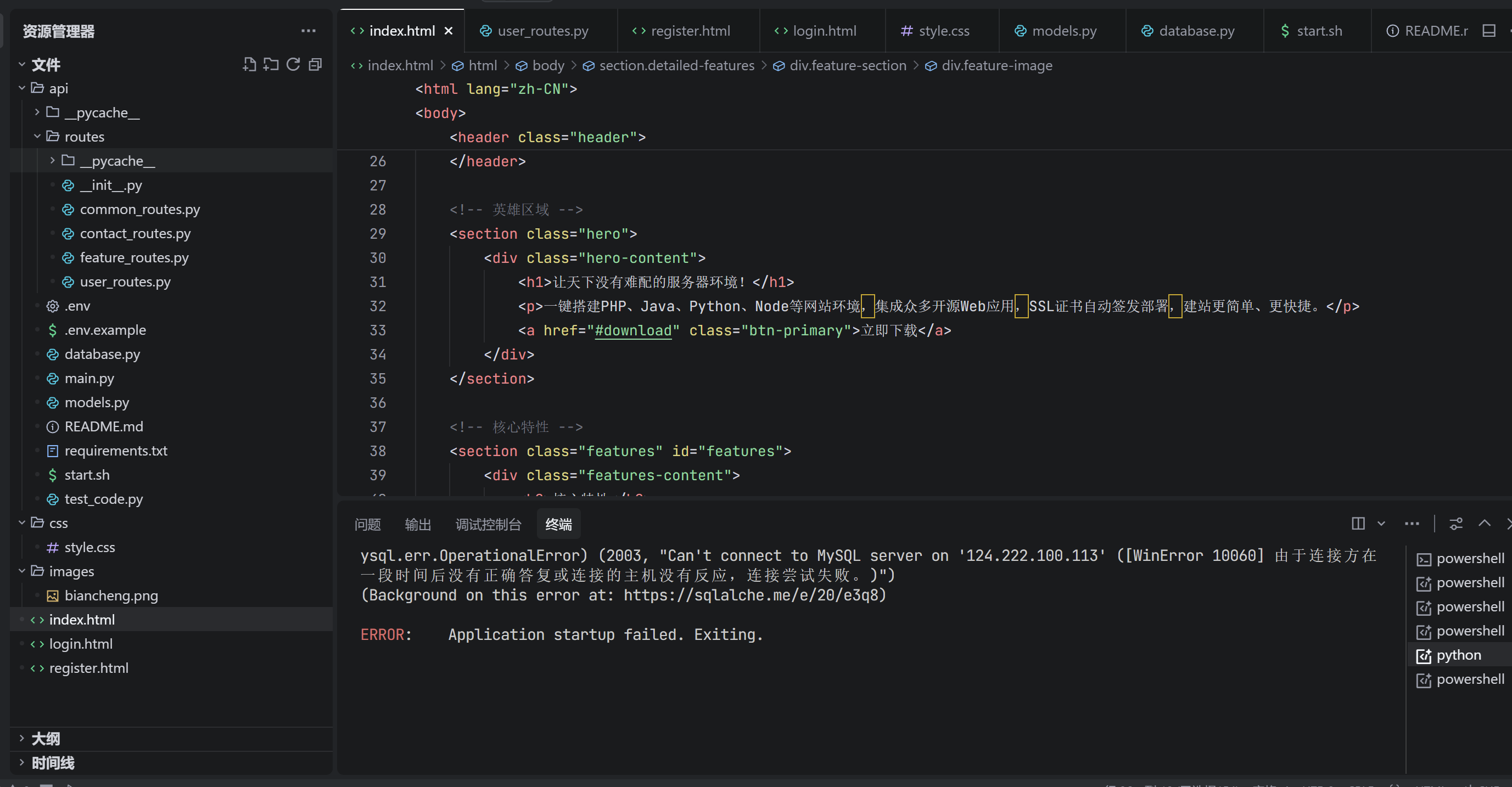The width and height of the screenshot is (1512, 787).
Task: Click the body breadcrumb item
Action: pos(541,65)
